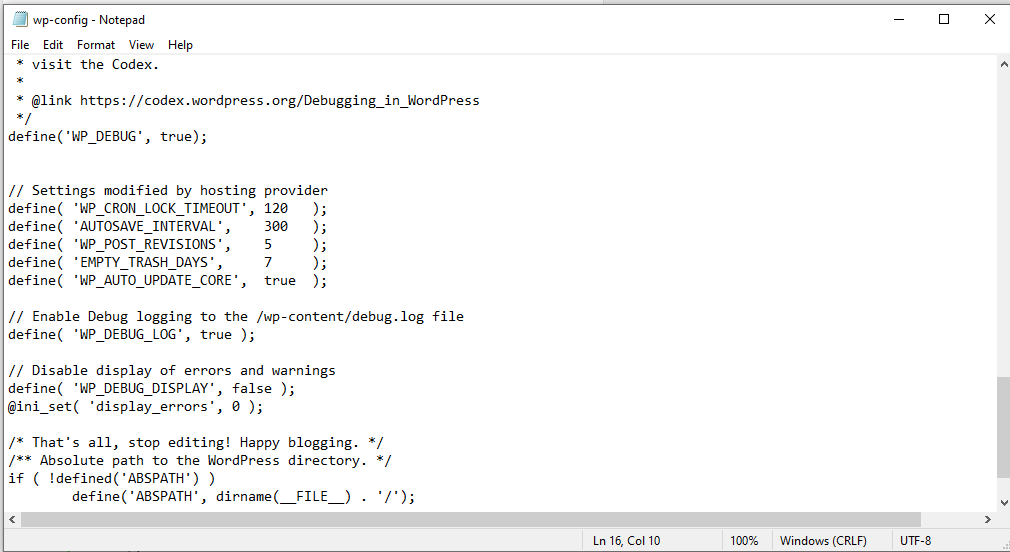1010x552 pixels.
Task: Click the WP_DEBUG_LOG define line
Action: [131, 335]
